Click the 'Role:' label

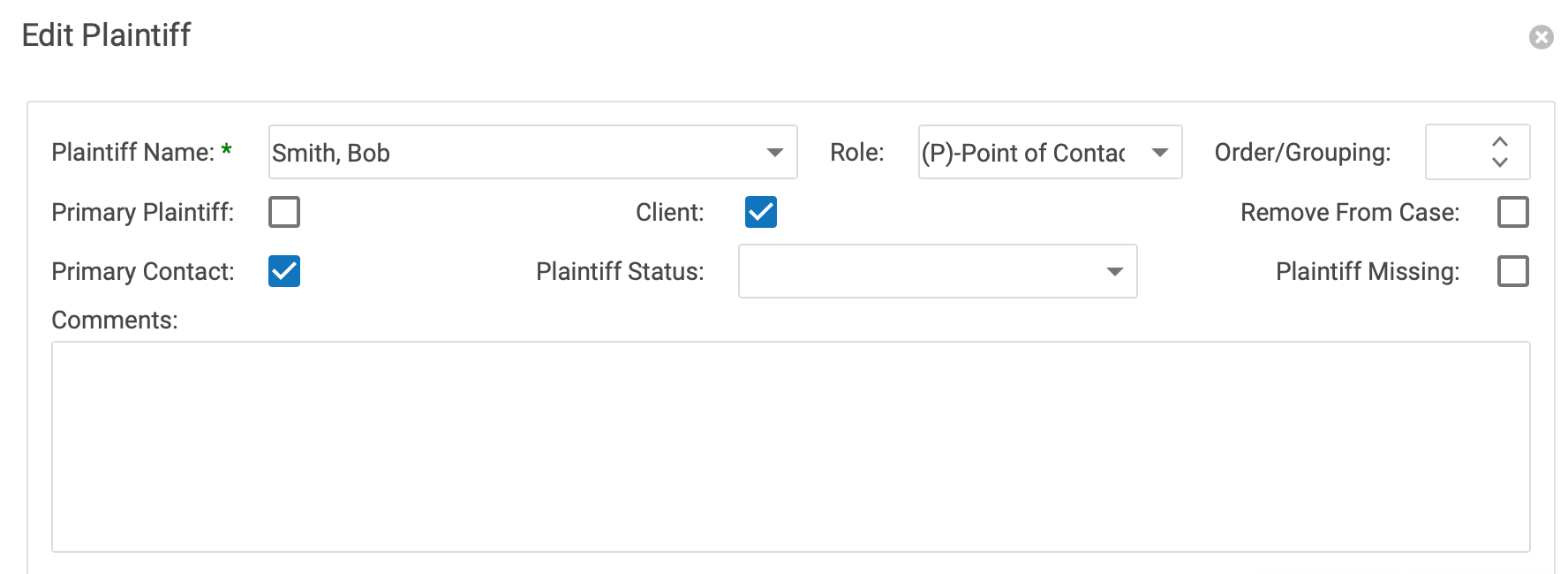pos(856,153)
